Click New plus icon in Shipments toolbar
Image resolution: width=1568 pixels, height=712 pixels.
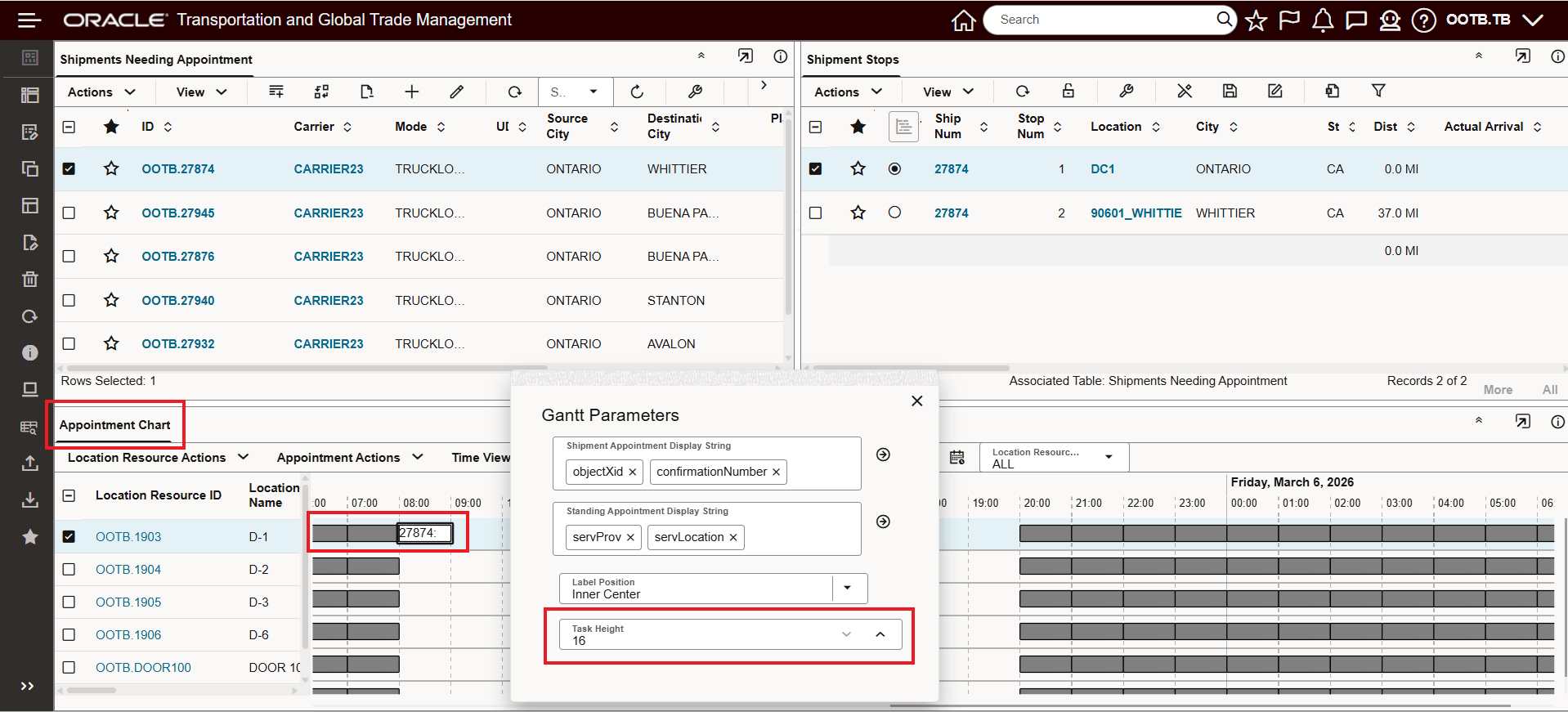412,92
